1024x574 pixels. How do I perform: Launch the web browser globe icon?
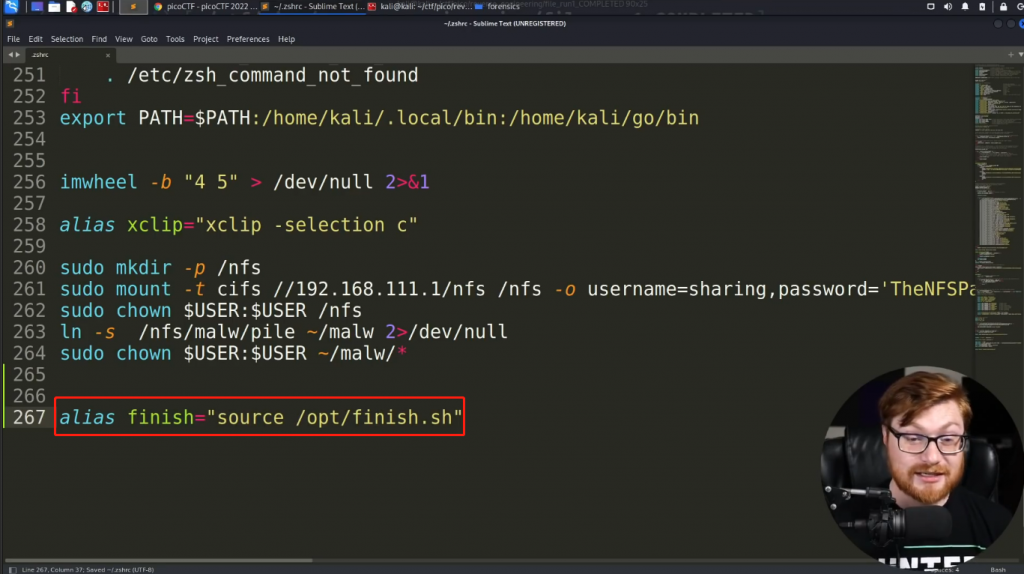click(x=86, y=7)
